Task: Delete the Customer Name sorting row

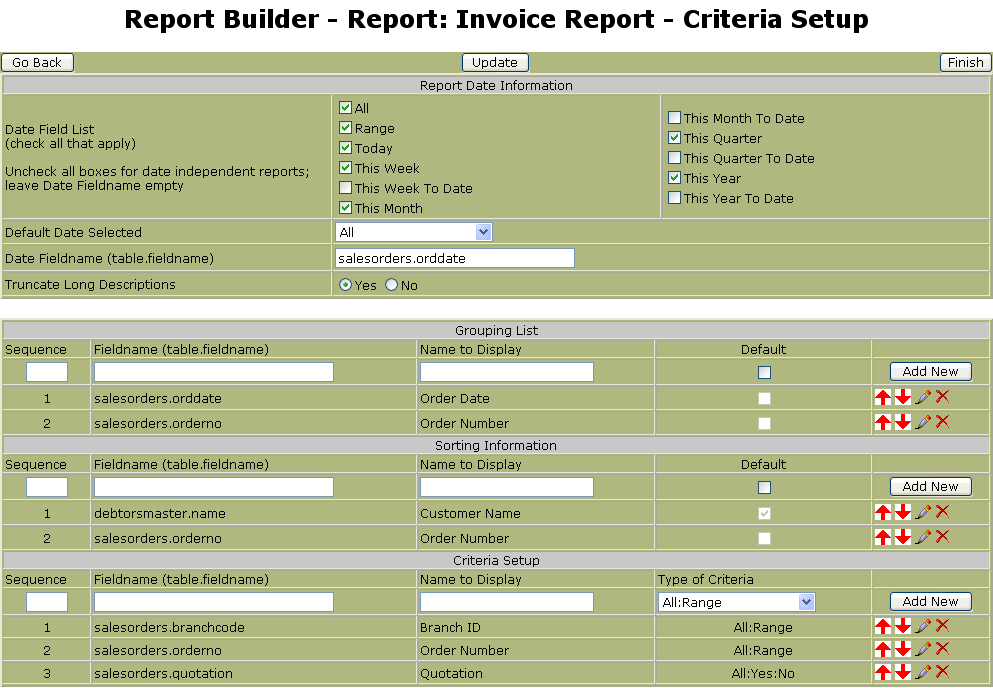Action: click(942, 513)
